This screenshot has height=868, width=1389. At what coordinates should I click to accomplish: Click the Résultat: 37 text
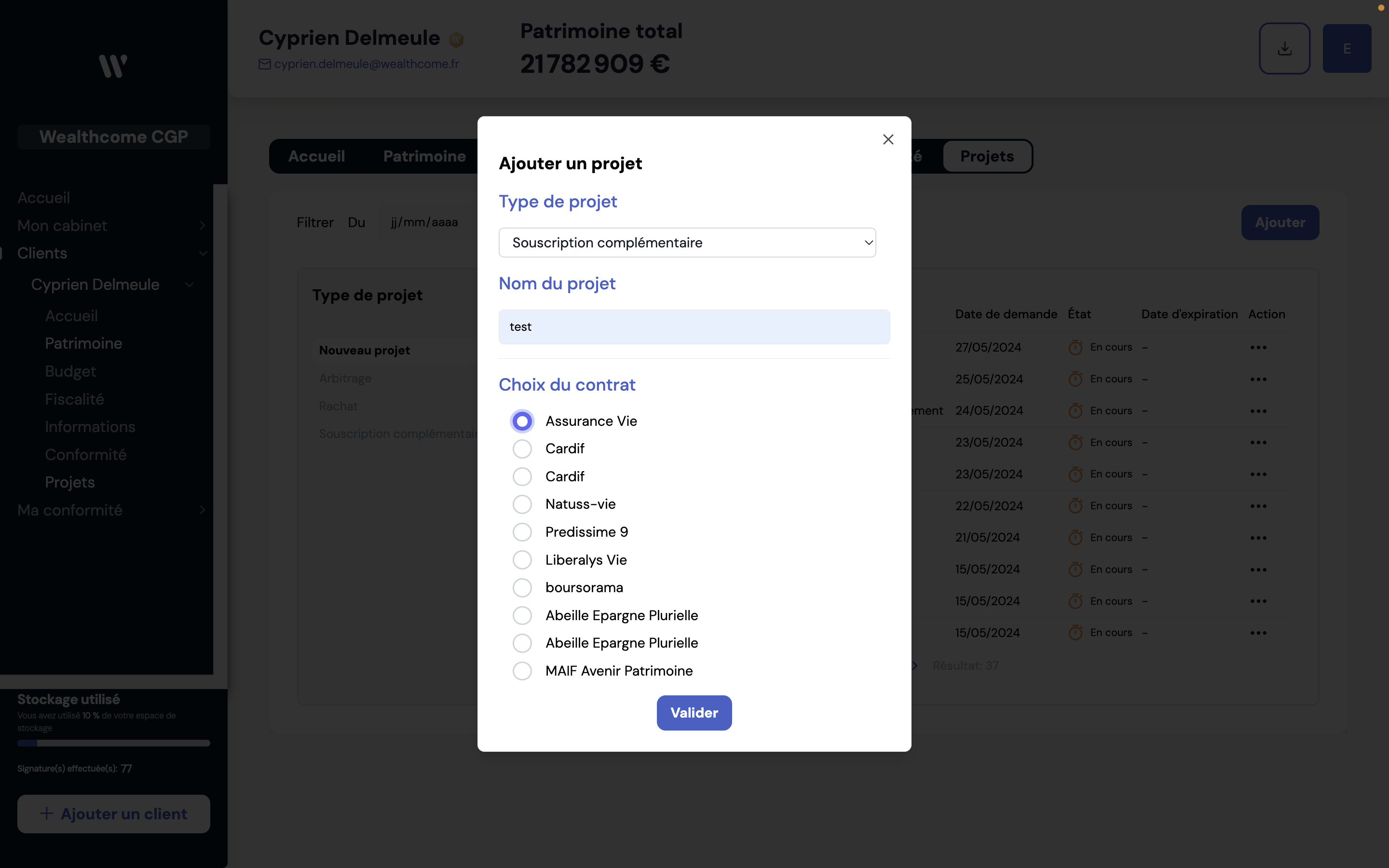point(966,665)
